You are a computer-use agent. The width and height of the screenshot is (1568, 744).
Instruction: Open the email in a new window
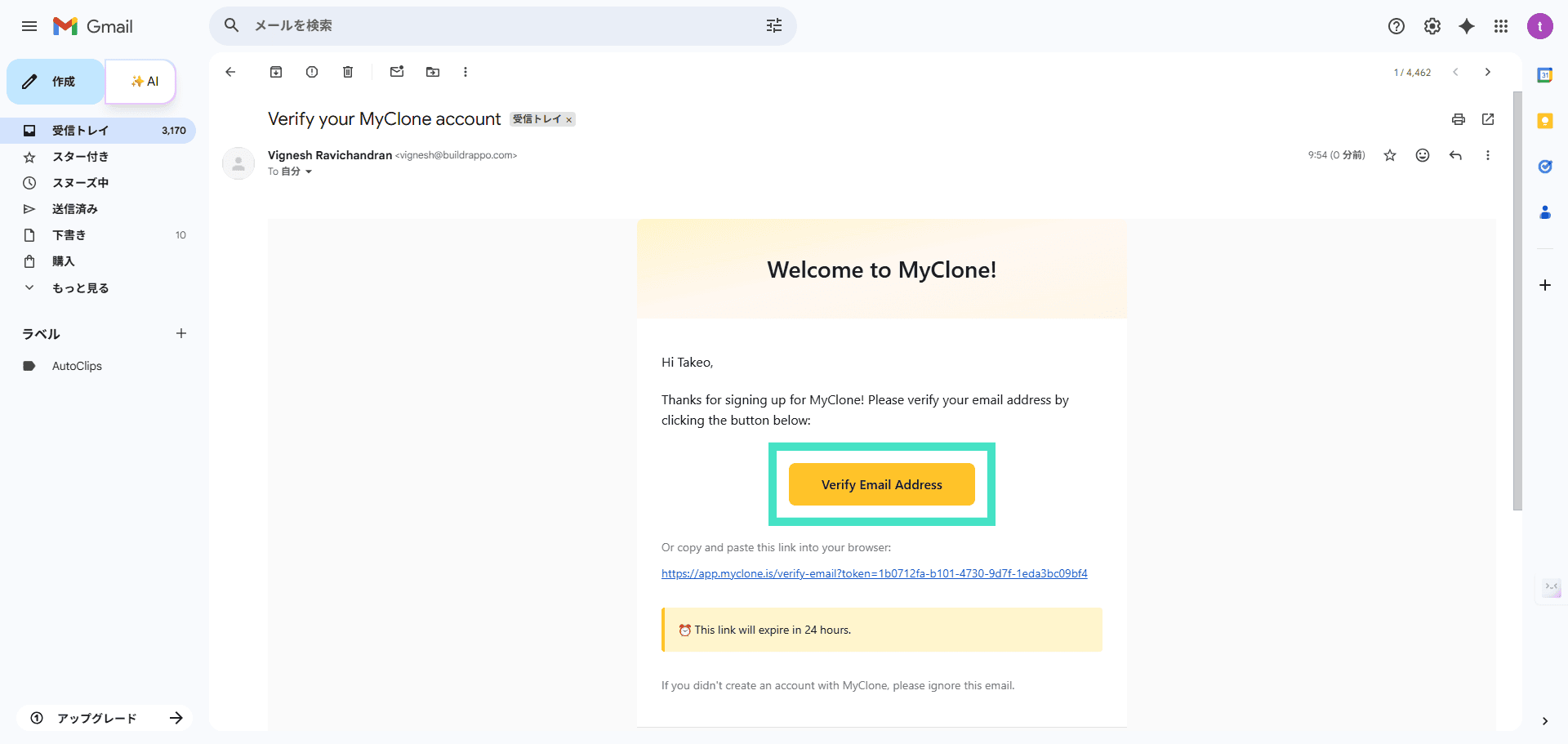click(x=1488, y=119)
